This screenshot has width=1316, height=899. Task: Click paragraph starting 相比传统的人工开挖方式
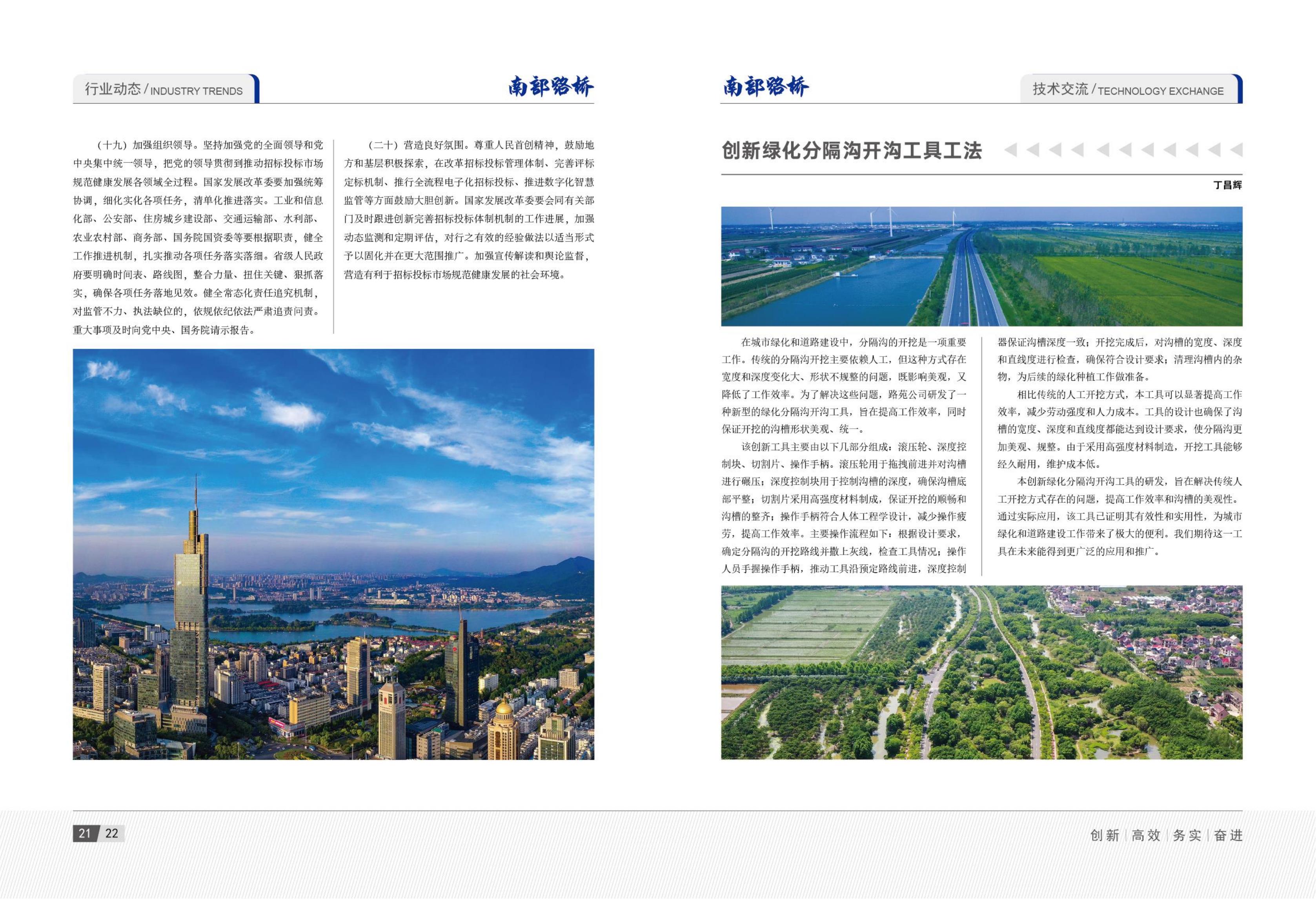pyautogui.click(x=1120, y=429)
